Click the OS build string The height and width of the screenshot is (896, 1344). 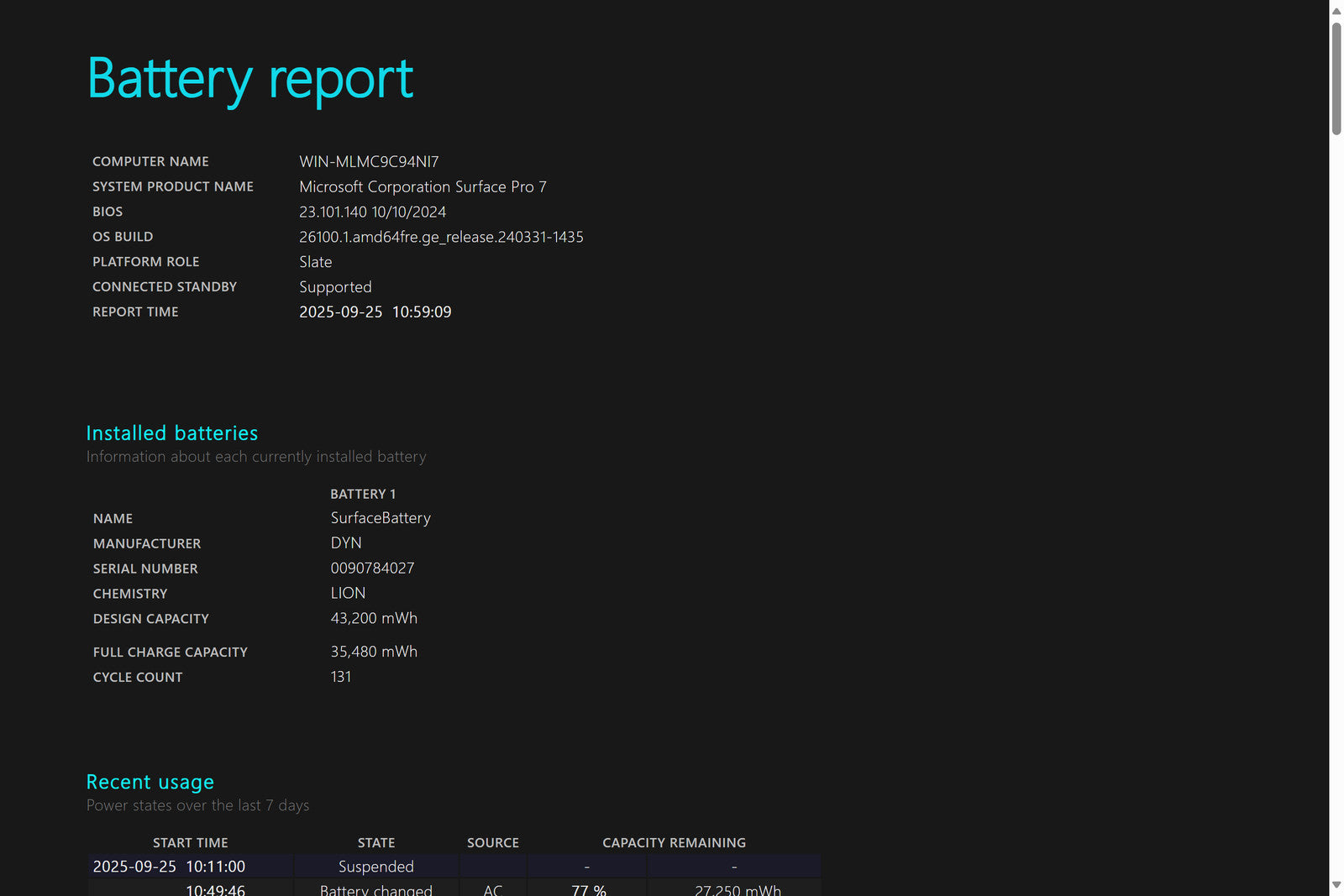441,237
